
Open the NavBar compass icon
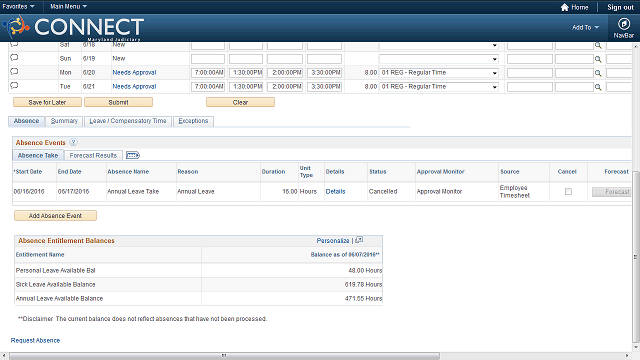click(x=624, y=24)
